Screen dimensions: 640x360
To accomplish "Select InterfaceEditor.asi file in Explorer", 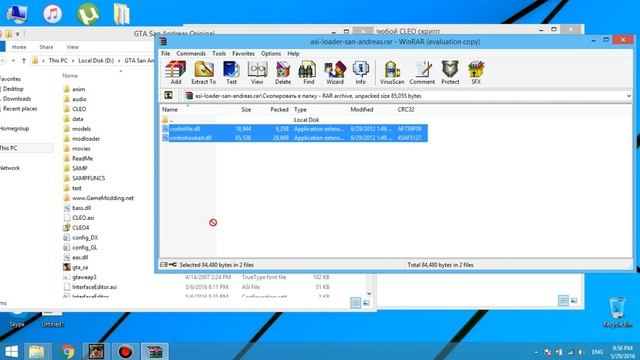I will (91, 287).
